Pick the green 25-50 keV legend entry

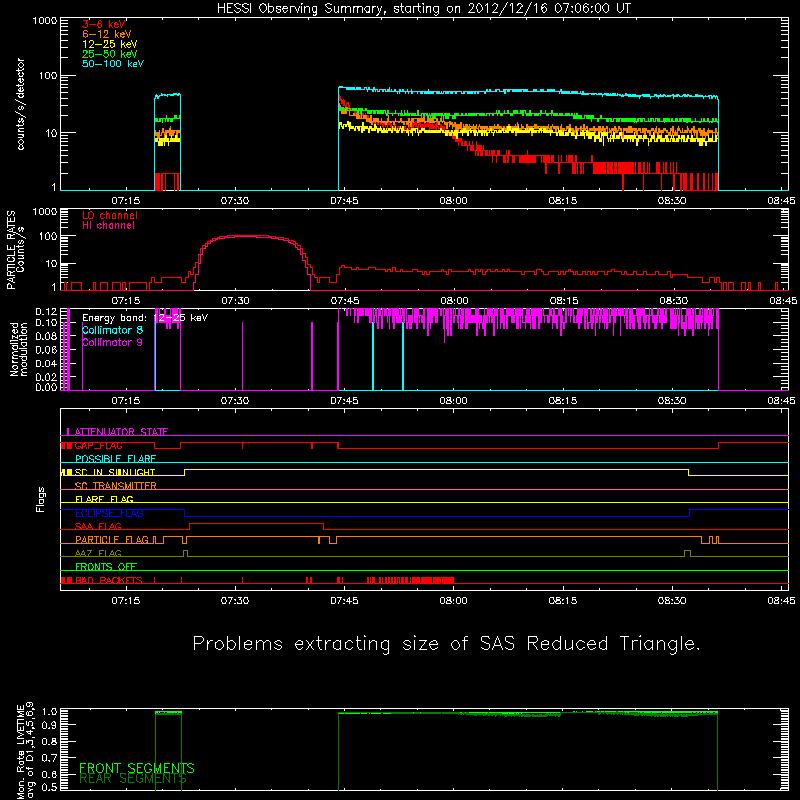pos(110,54)
